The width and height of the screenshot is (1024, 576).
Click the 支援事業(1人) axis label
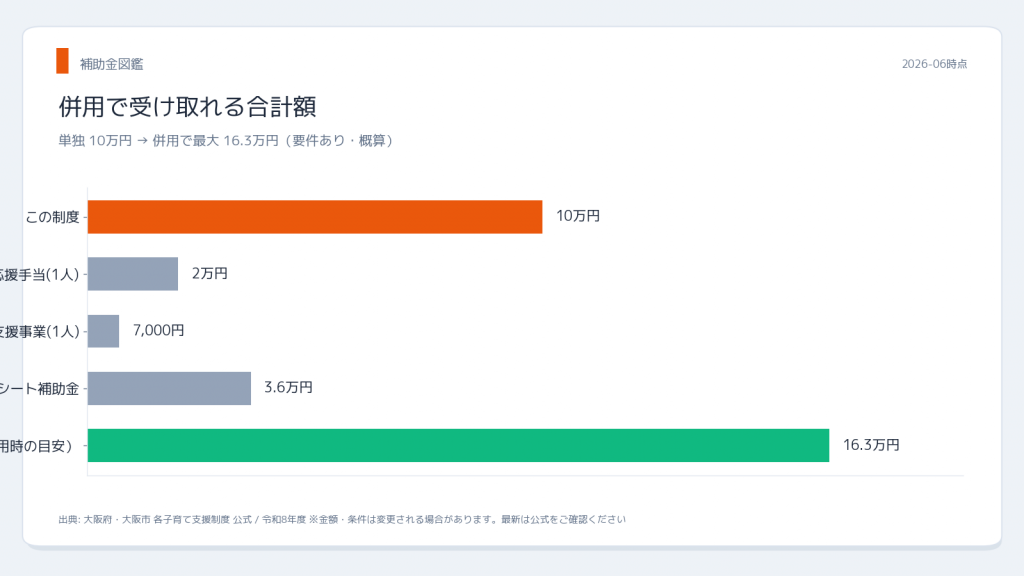[39, 332]
